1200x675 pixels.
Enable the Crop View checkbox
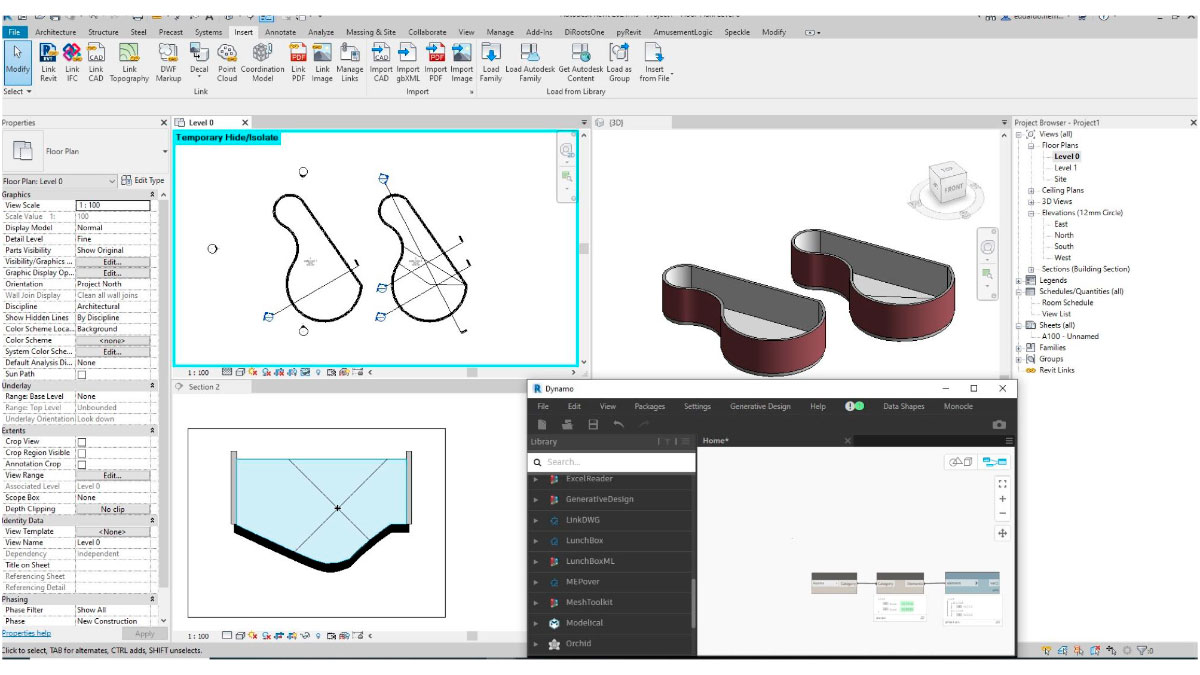click(82, 441)
